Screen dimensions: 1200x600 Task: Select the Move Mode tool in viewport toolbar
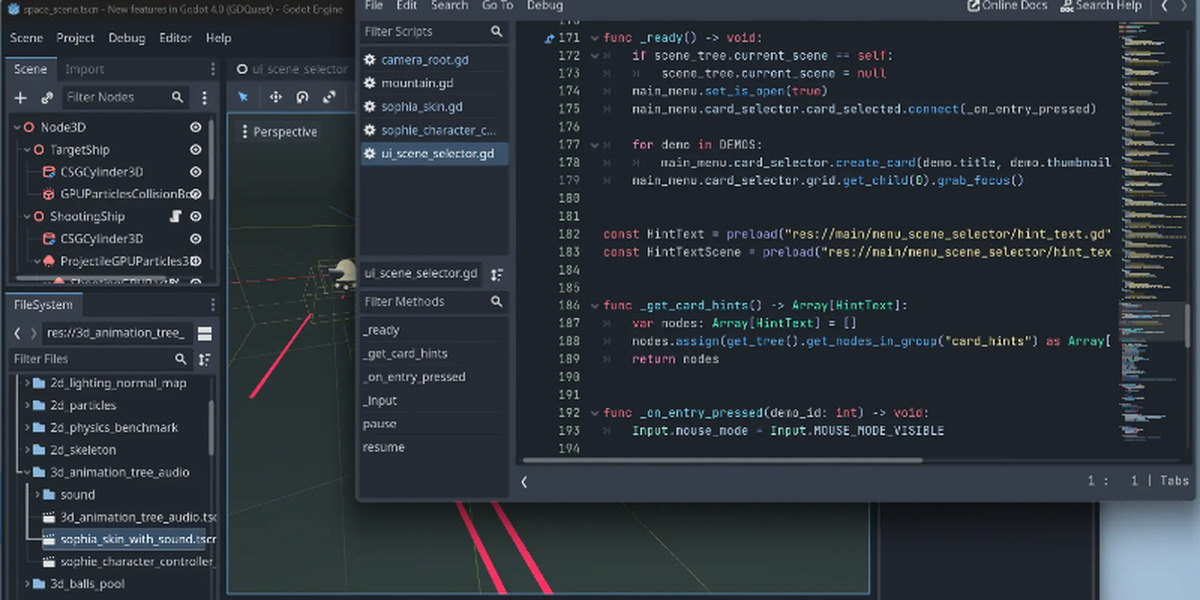pos(275,97)
